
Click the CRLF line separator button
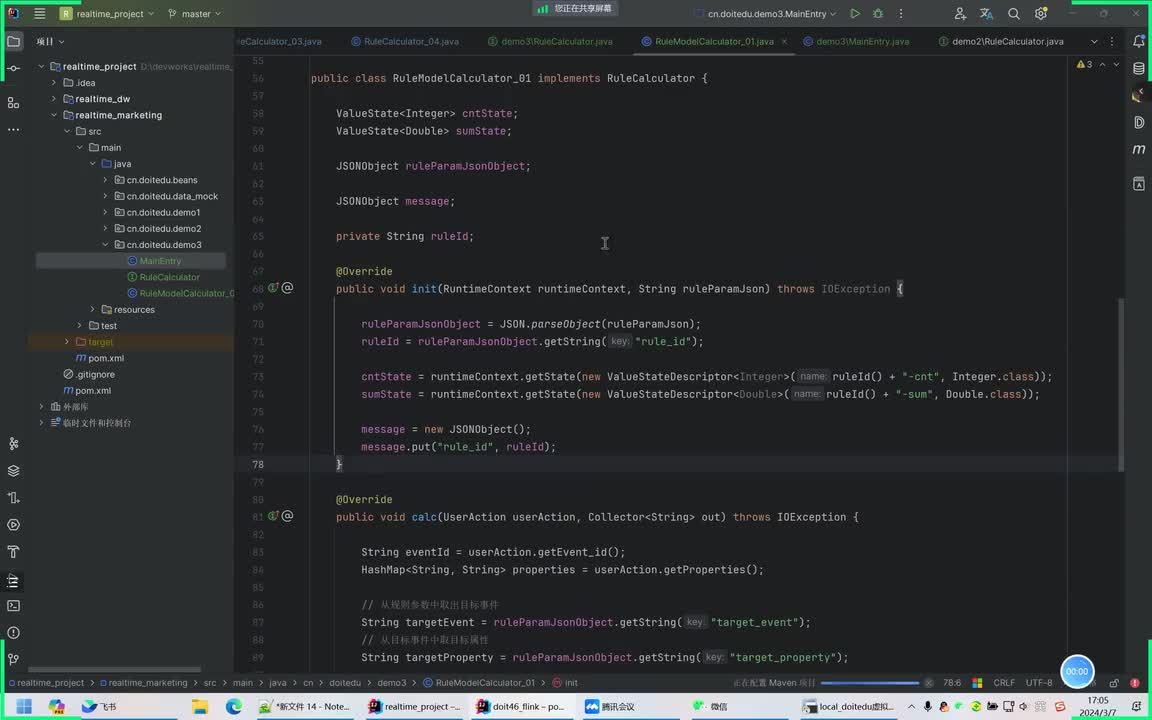1004,683
